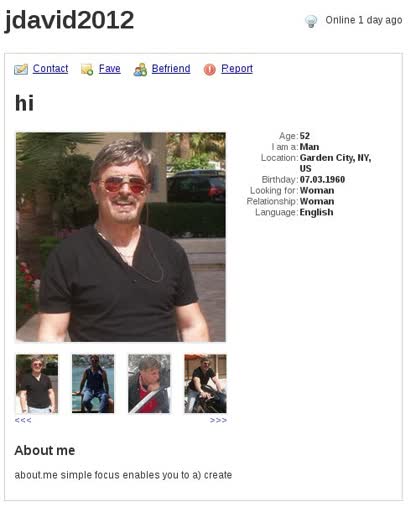Open the large main profile photo
The height and width of the screenshot is (512, 416).
[x=121, y=237]
